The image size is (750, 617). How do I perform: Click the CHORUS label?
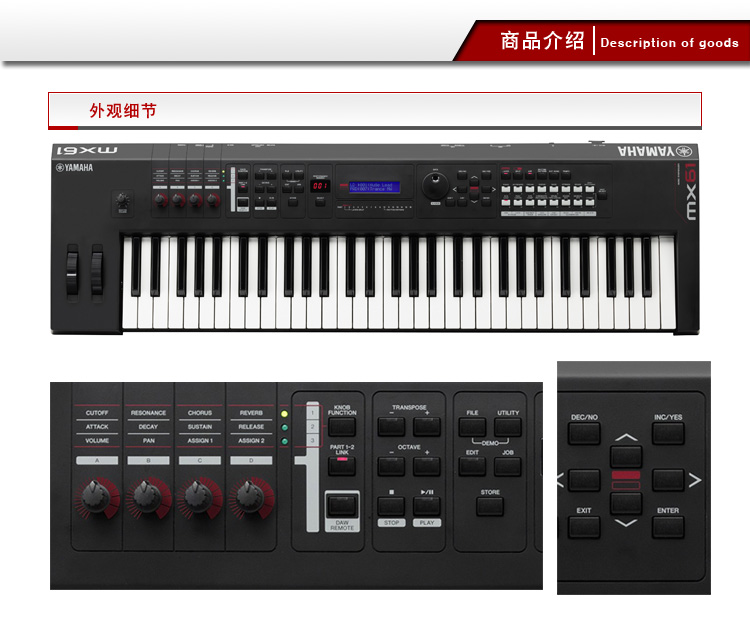[x=199, y=413]
